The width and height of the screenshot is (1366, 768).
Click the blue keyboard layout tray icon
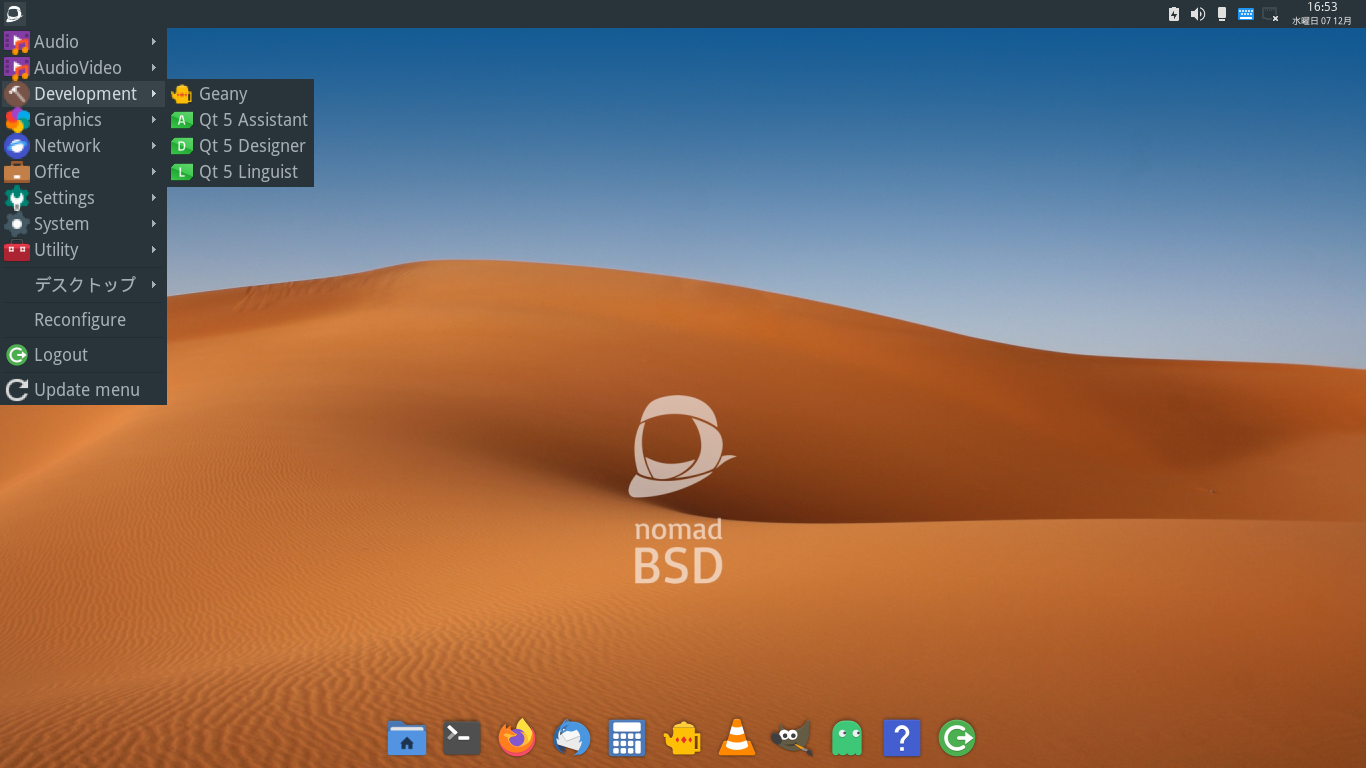click(x=1246, y=14)
